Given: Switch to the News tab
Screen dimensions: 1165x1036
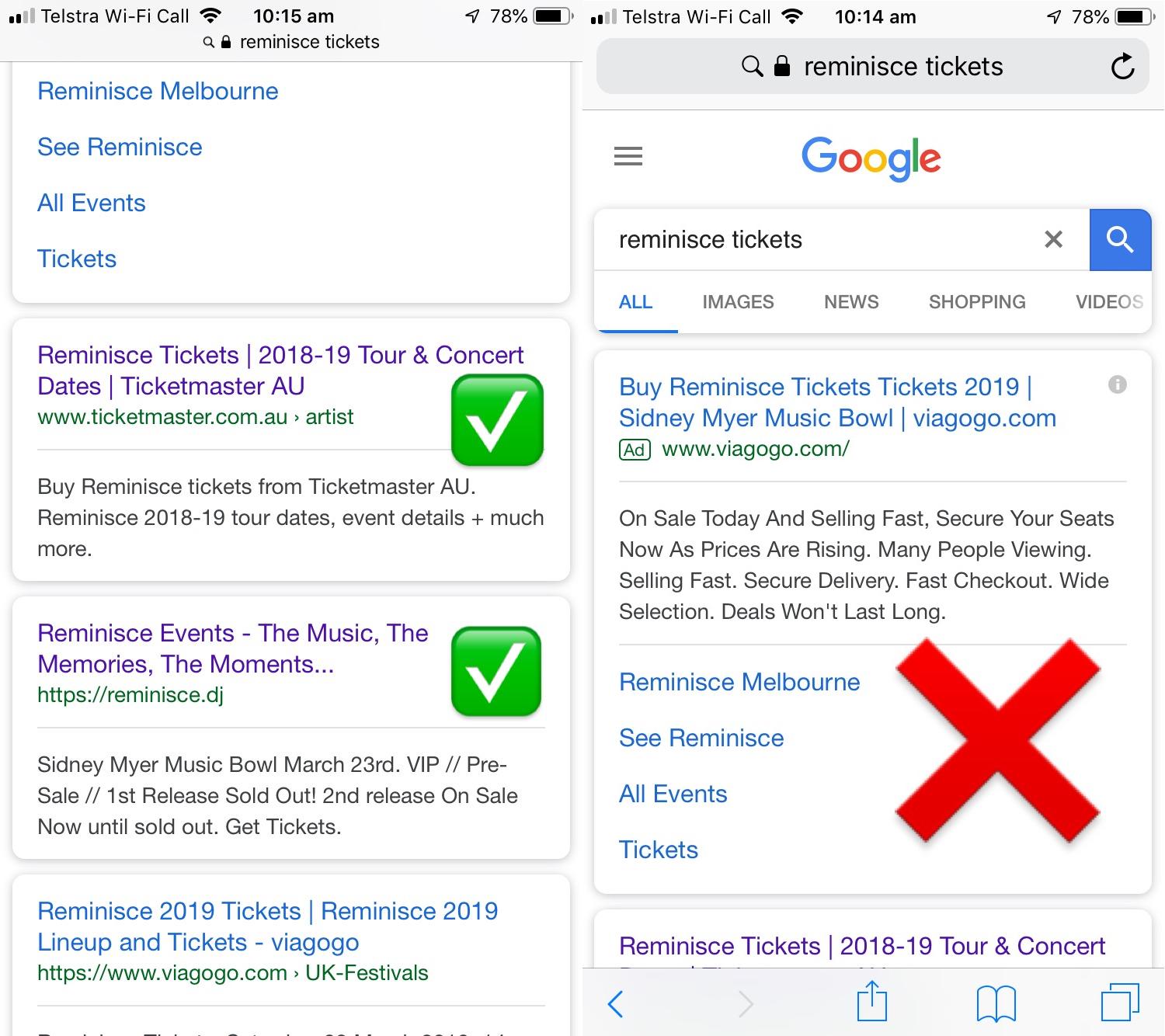Looking at the screenshot, I should 851,302.
